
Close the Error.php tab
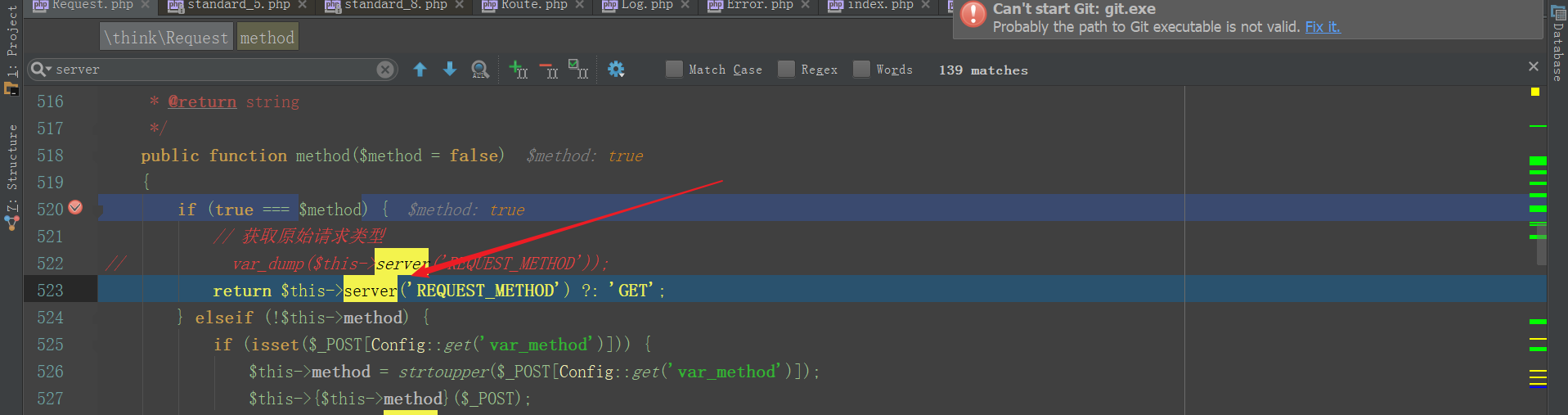pos(805,5)
